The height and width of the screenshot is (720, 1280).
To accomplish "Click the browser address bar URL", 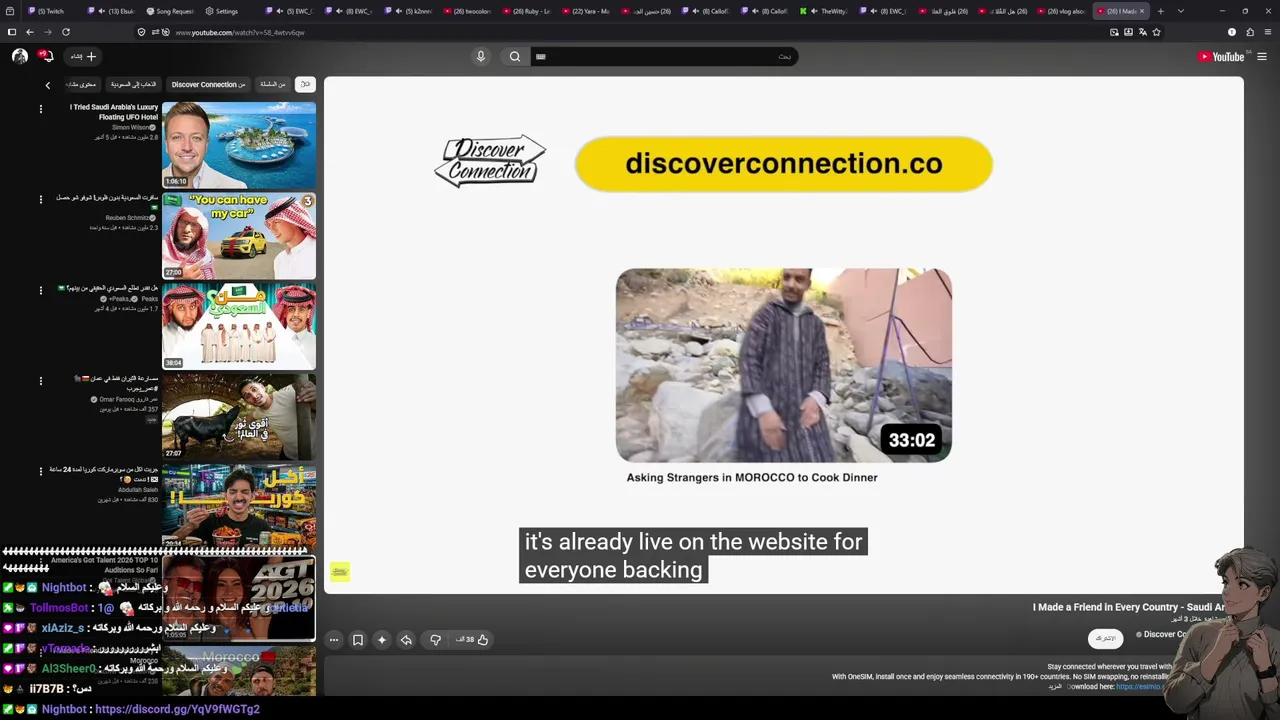I will (240, 32).
